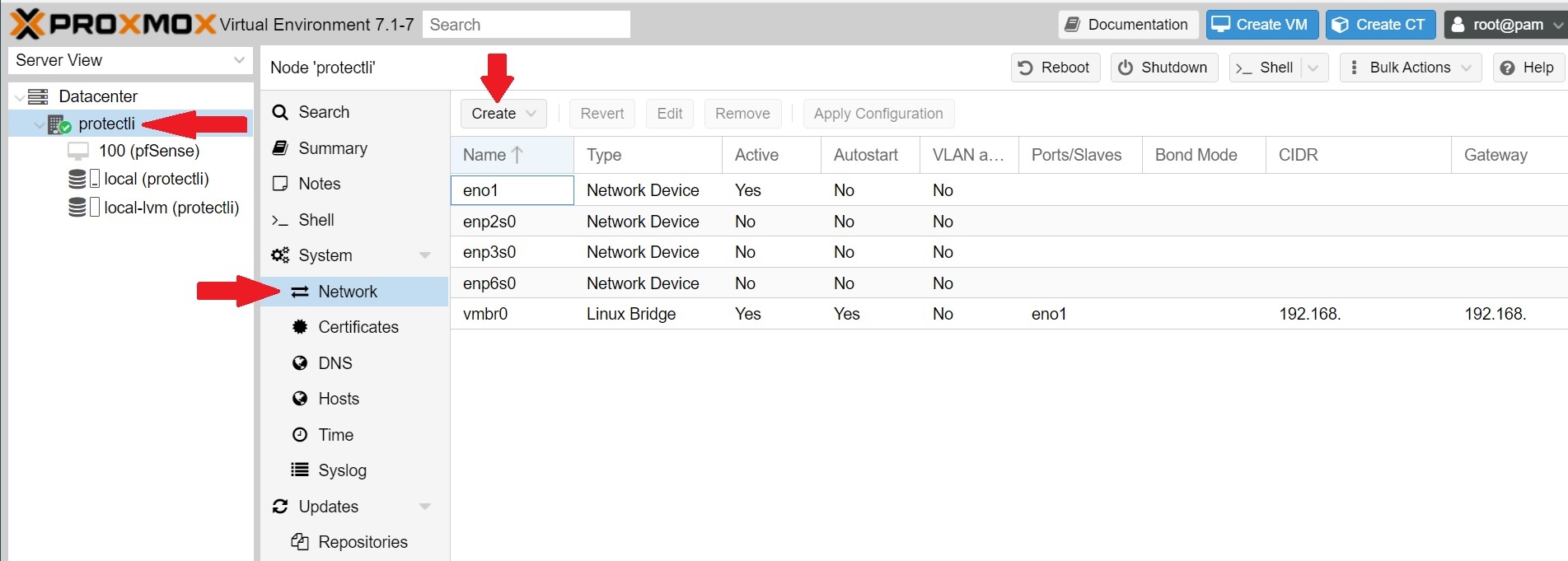Image resolution: width=1568 pixels, height=561 pixels.
Task: Click the Shutdown button
Action: pos(1163,68)
